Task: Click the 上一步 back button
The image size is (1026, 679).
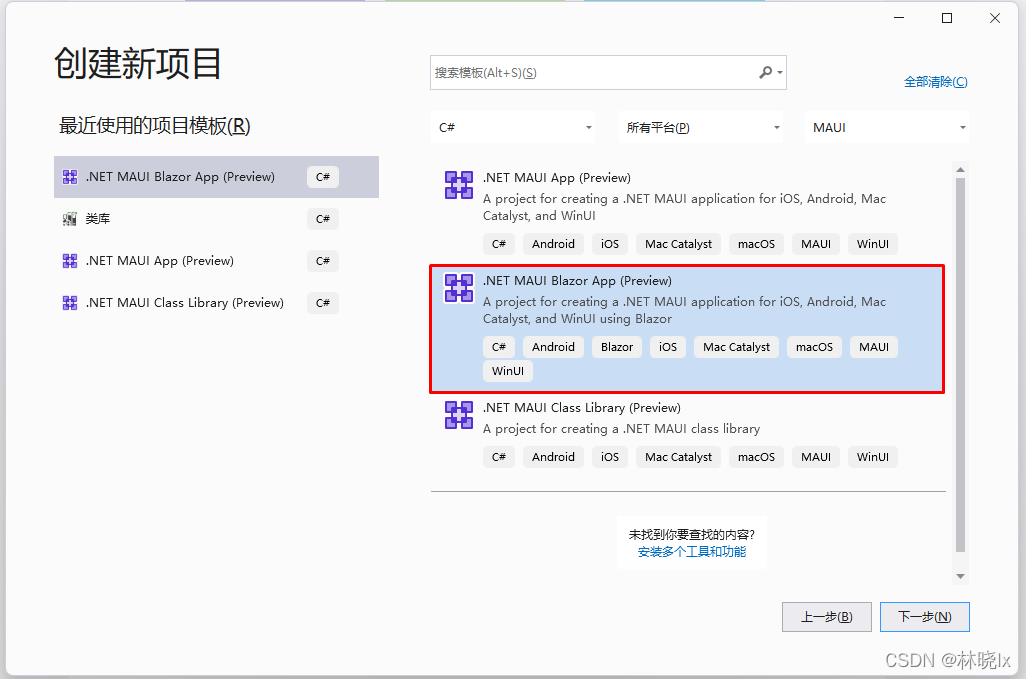Action: [x=826, y=617]
